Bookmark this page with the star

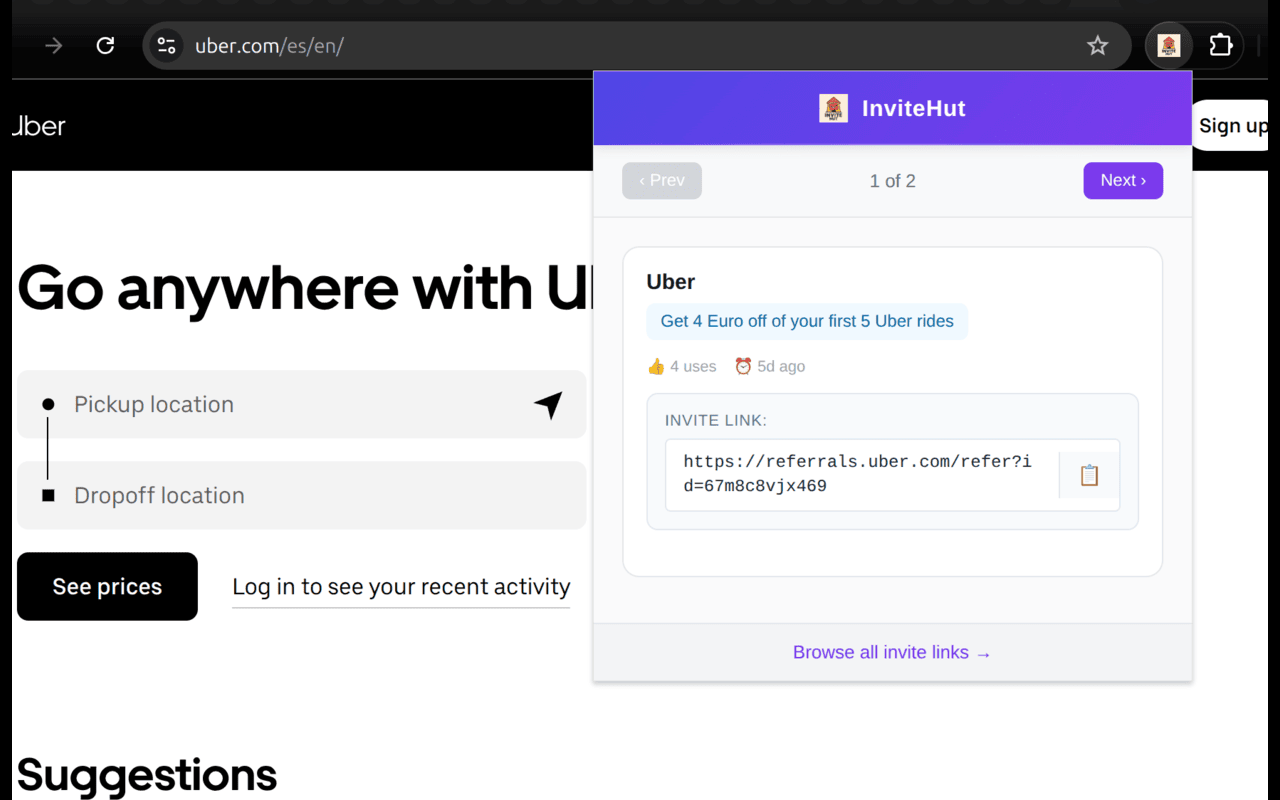pyautogui.click(x=1098, y=46)
